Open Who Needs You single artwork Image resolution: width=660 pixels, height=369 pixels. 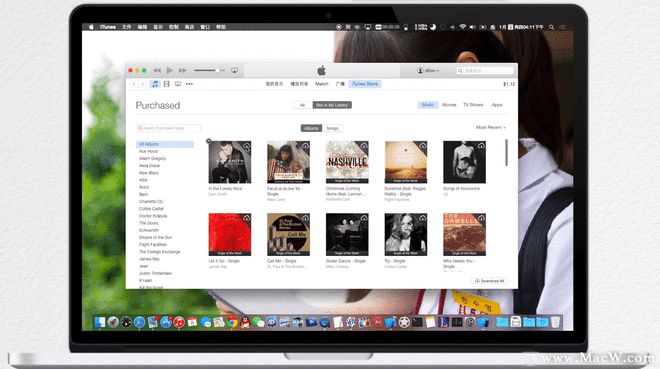pos(464,234)
